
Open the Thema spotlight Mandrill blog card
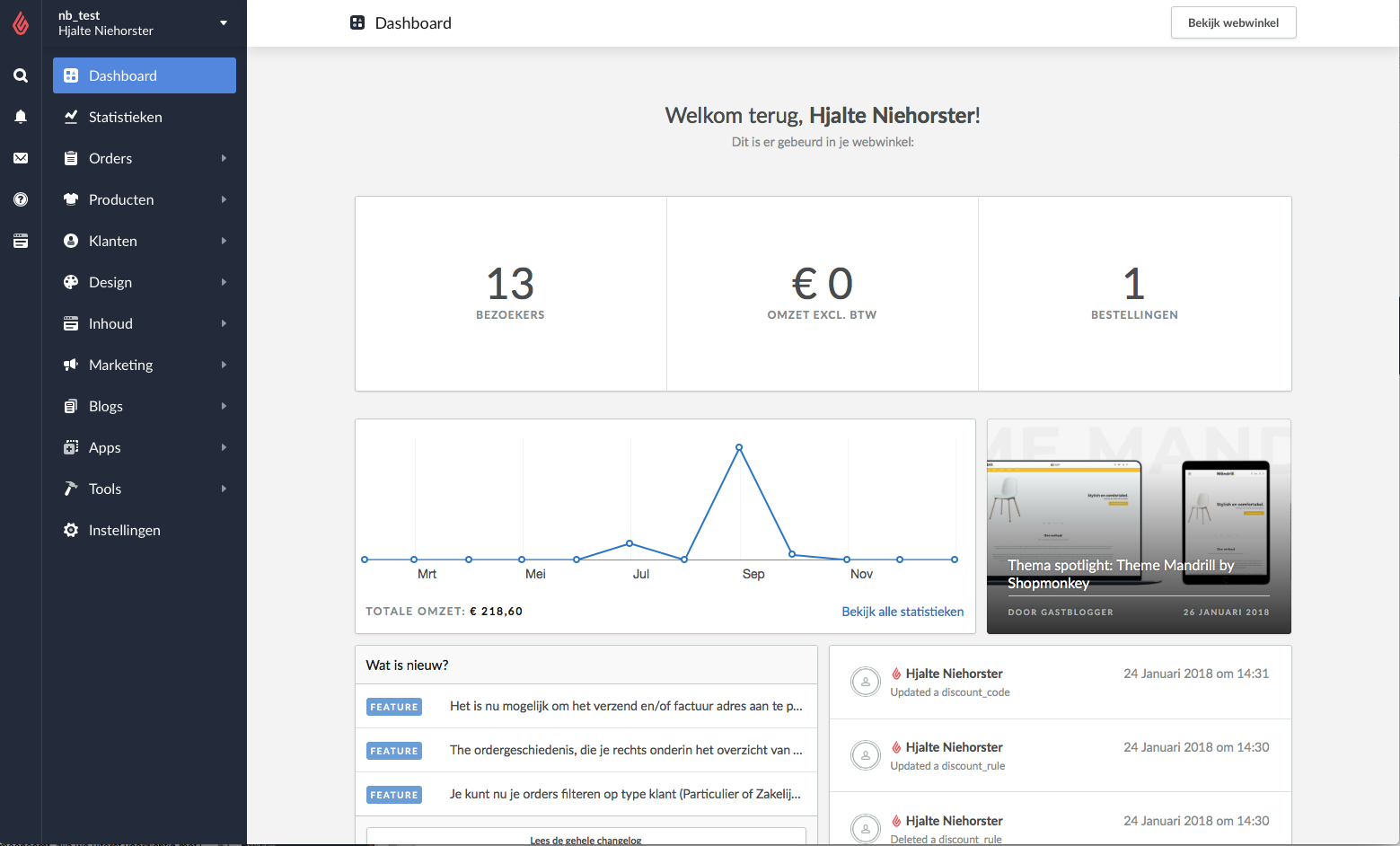pyautogui.click(x=1139, y=526)
